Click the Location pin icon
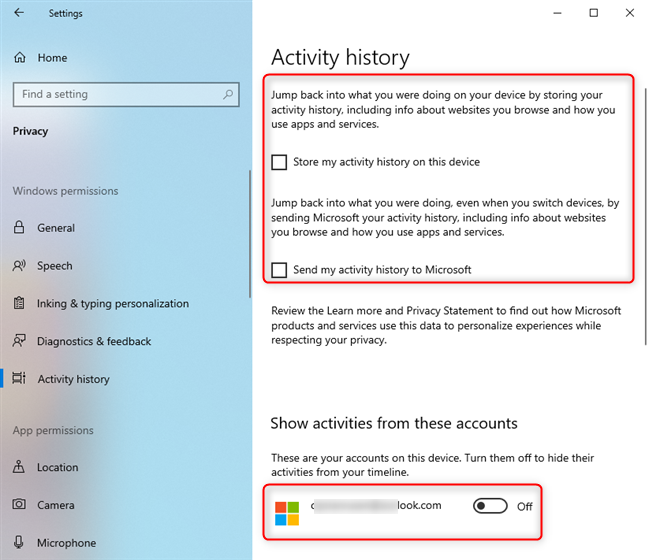The image size is (648, 560). click(19, 467)
